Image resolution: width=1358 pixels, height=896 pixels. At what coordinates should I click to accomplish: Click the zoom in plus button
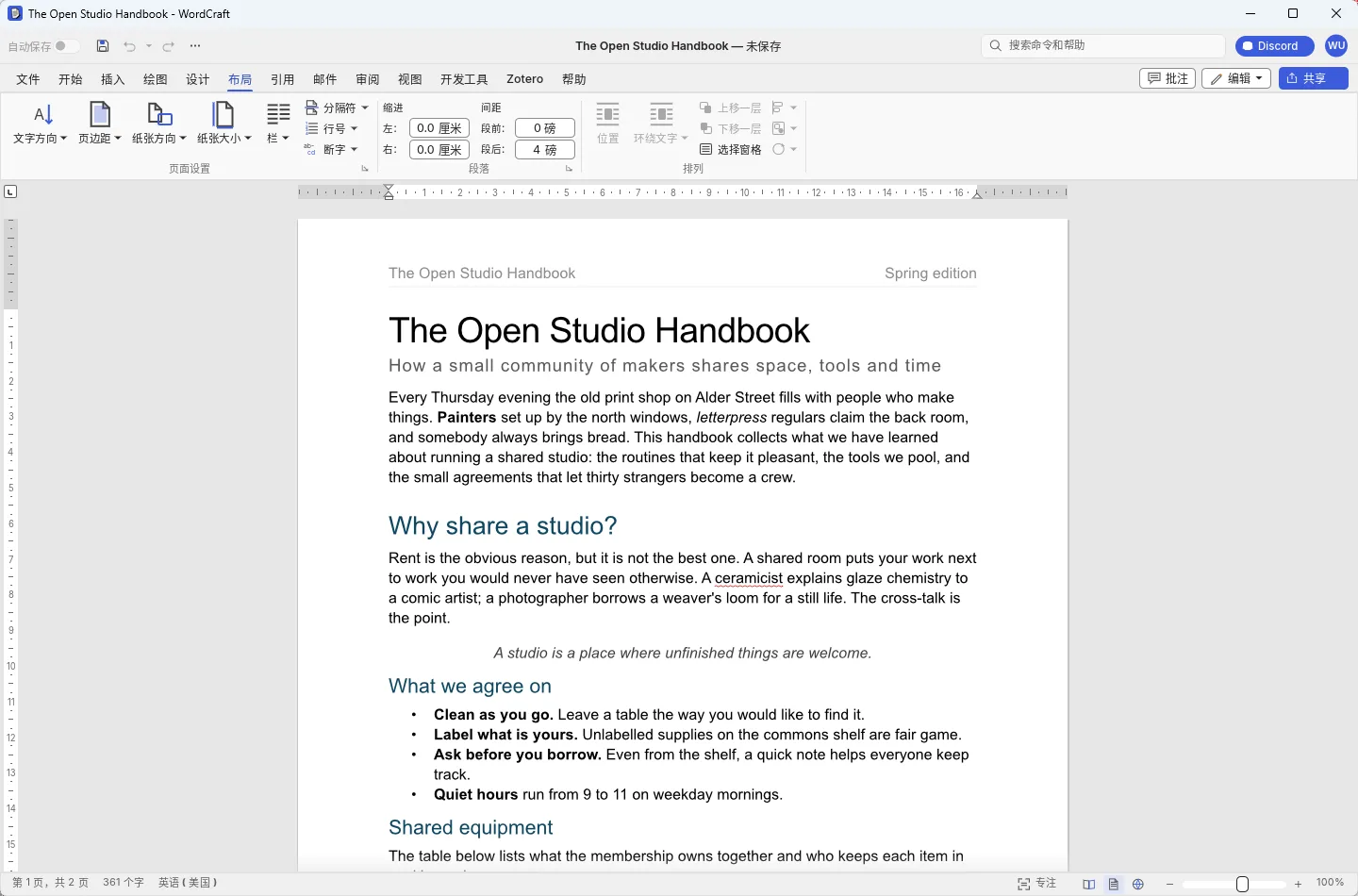click(1299, 884)
